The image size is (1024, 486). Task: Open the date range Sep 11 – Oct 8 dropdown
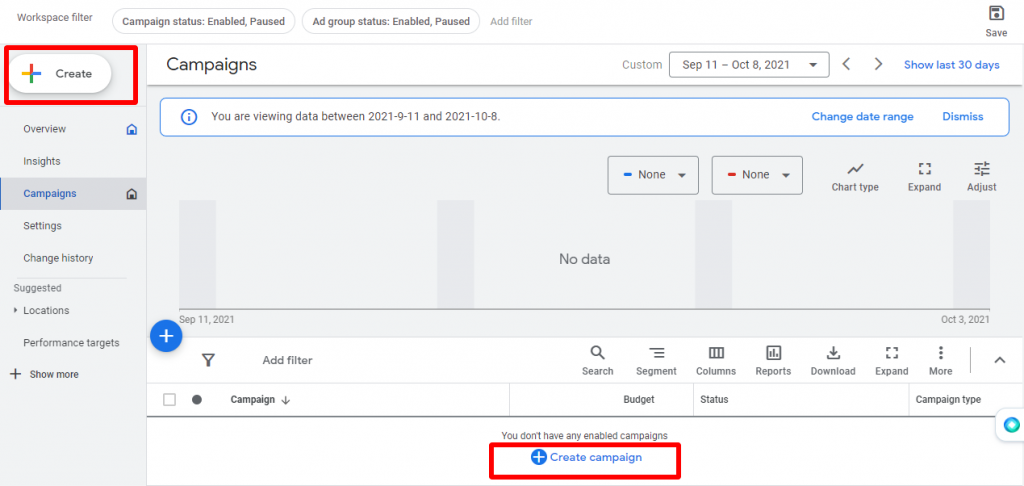click(749, 65)
